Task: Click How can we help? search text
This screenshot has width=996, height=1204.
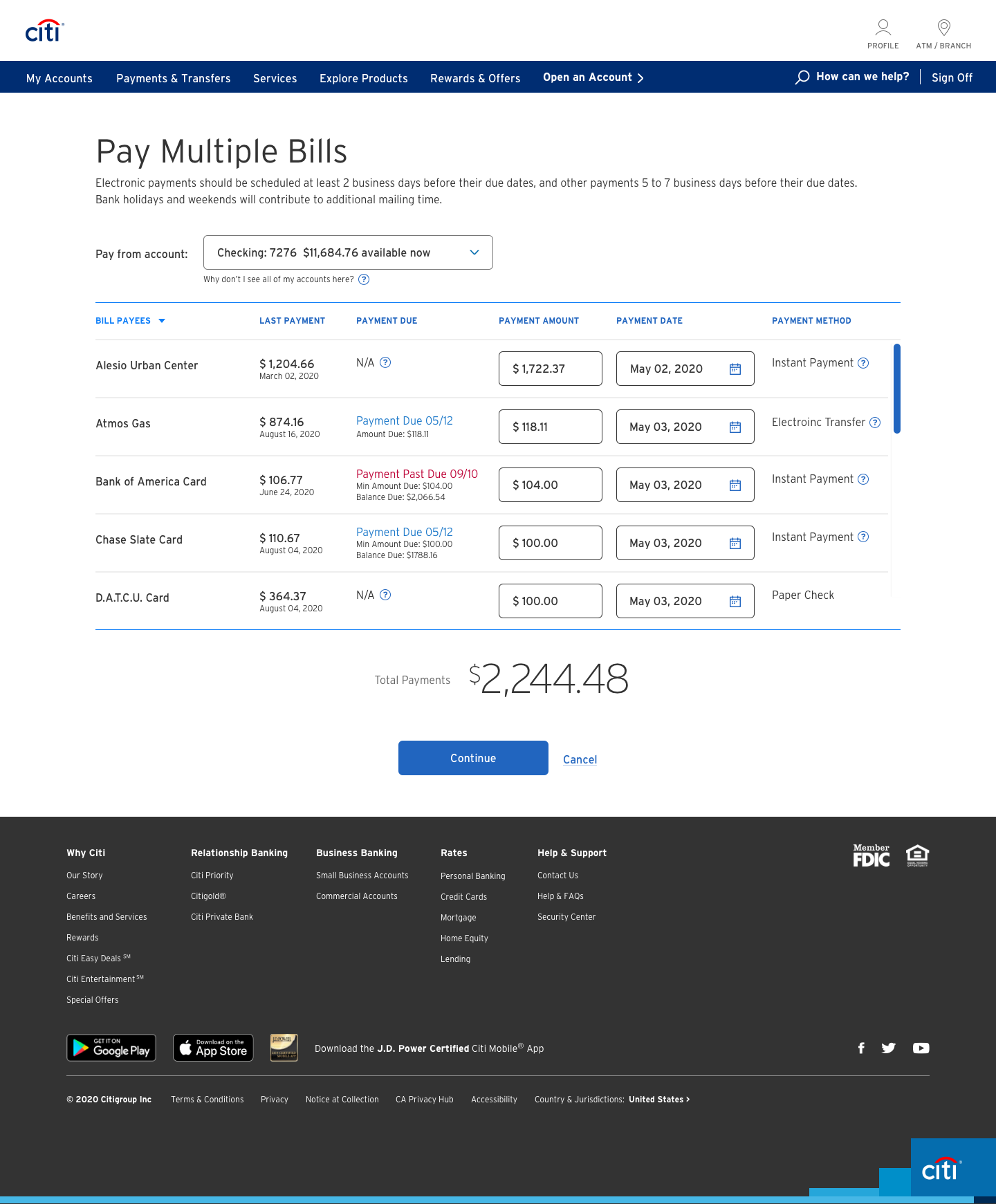Action: coord(863,77)
